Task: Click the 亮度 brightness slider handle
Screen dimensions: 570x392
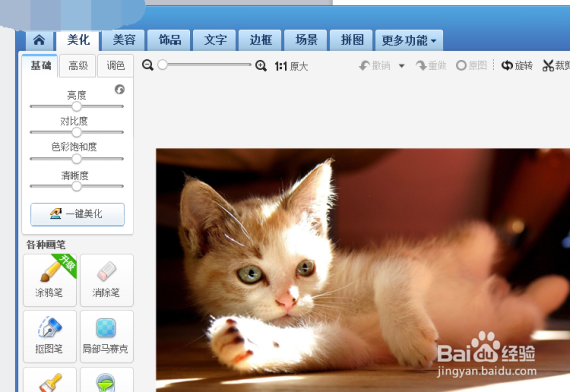Action: (x=76, y=107)
